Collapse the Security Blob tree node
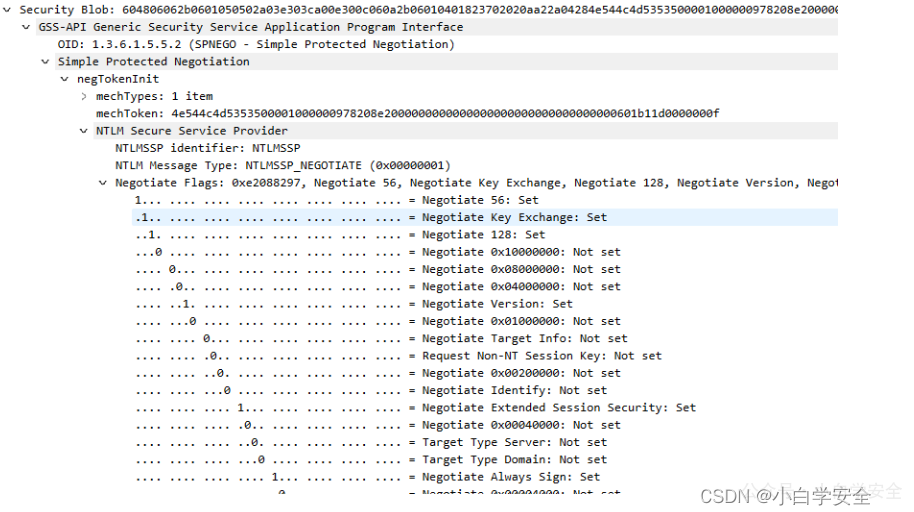914x512 pixels. click(7, 10)
